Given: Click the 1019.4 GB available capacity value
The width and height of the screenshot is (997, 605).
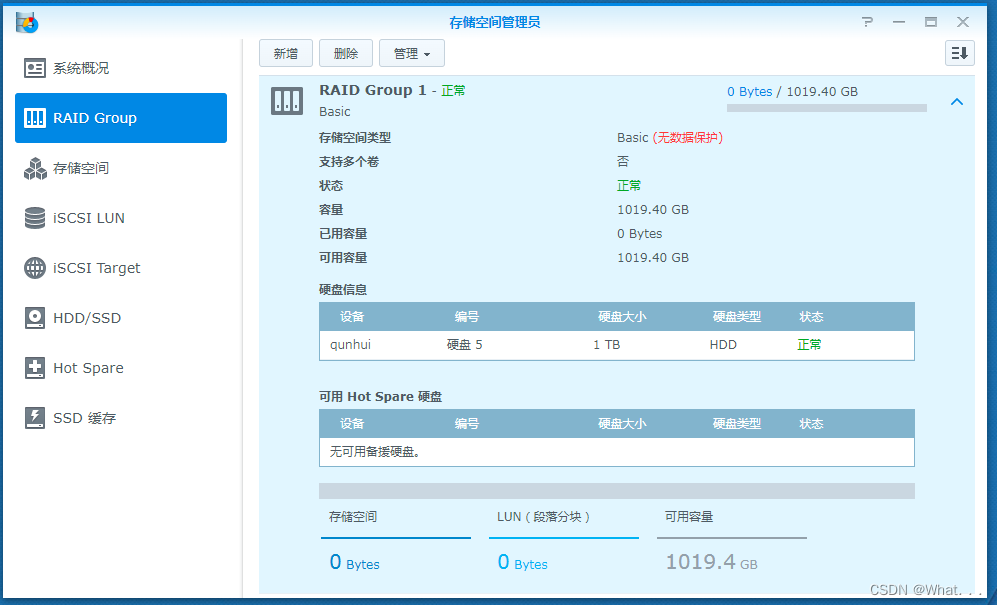Looking at the screenshot, I should 712,562.
